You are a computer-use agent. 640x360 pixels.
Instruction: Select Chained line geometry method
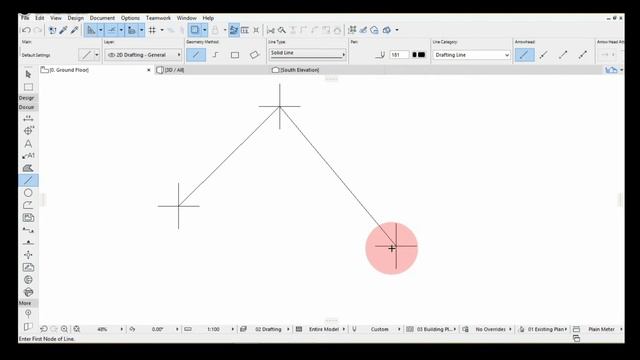(216, 55)
